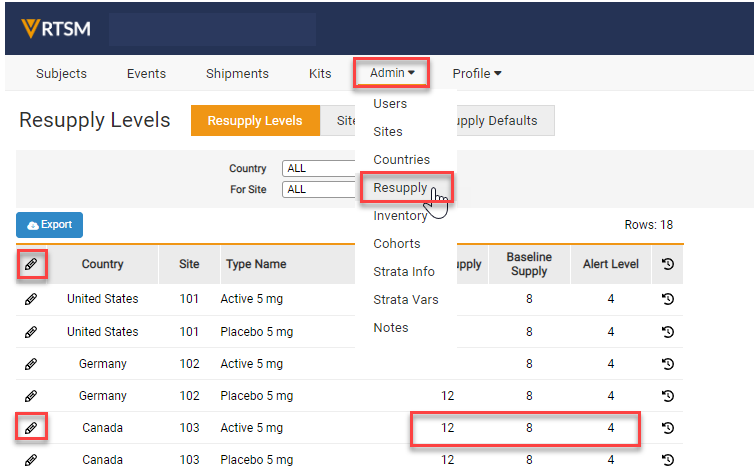Viewport: 754px width, 474px height.
Task: Choose Inventory in the Admin menu
Action: (x=400, y=216)
